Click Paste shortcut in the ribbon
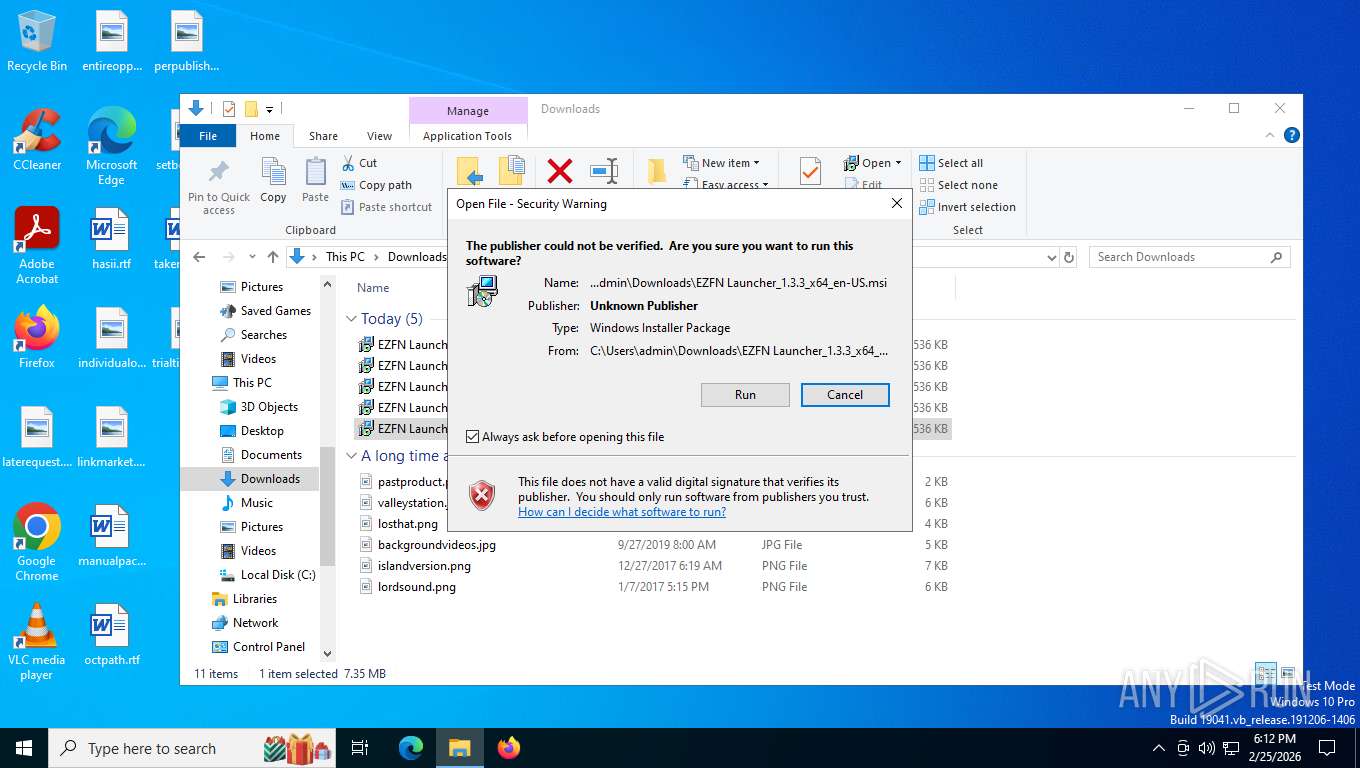Image resolution: width=1360 pixels, height=768 pixels. [386, 207]
